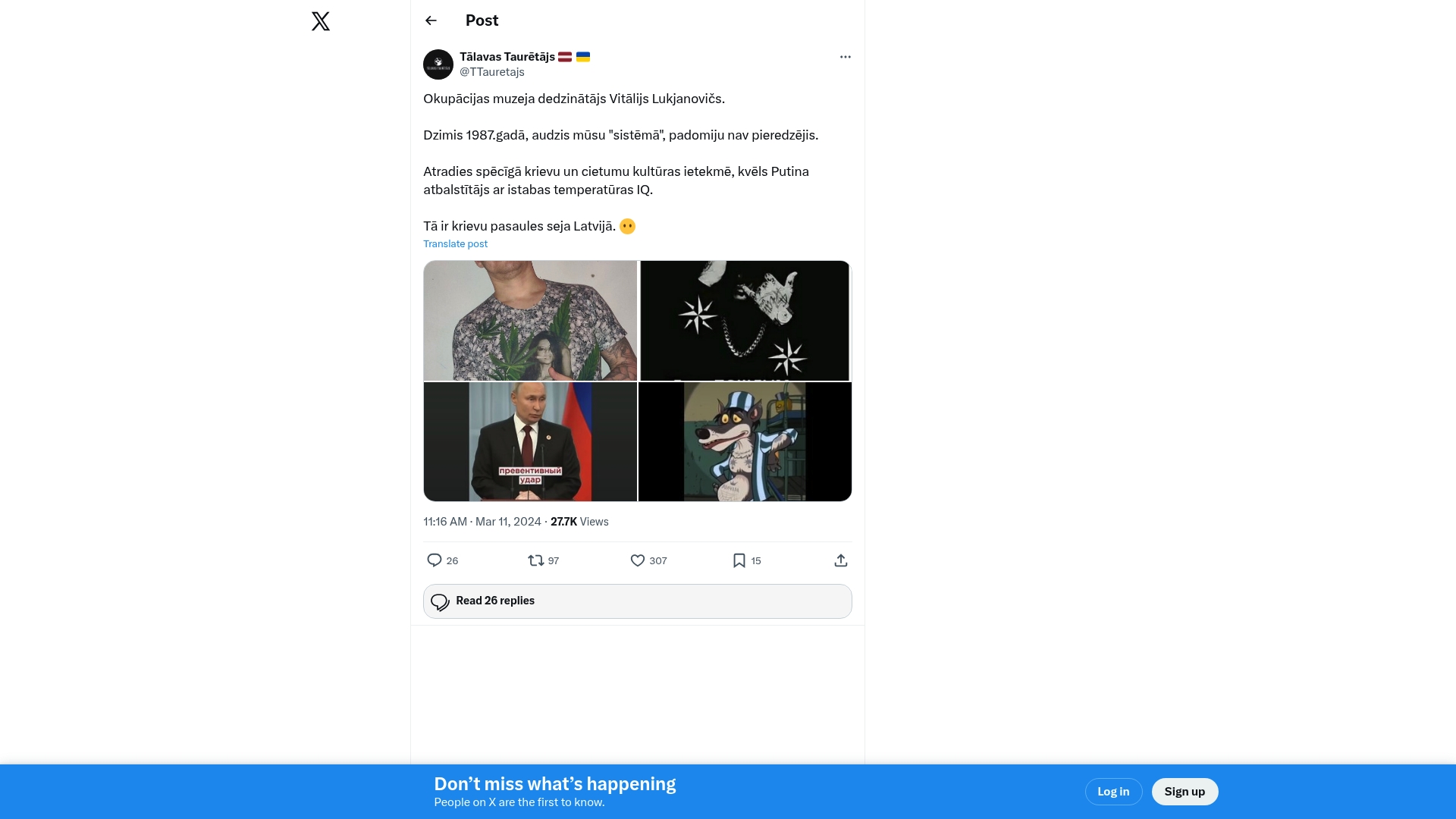Click the @TTauretajs username handle
1456x819 pixels.
(492, 72)
